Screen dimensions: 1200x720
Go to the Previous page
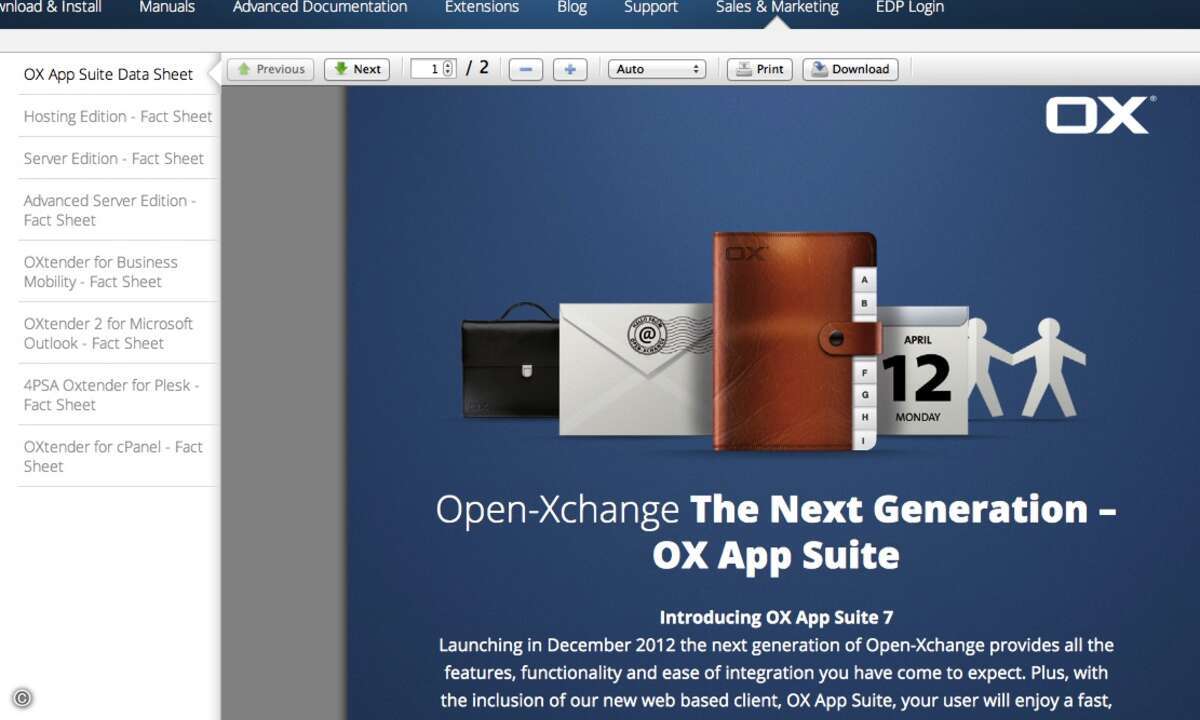pyautogui.click(x=271, y=69)
